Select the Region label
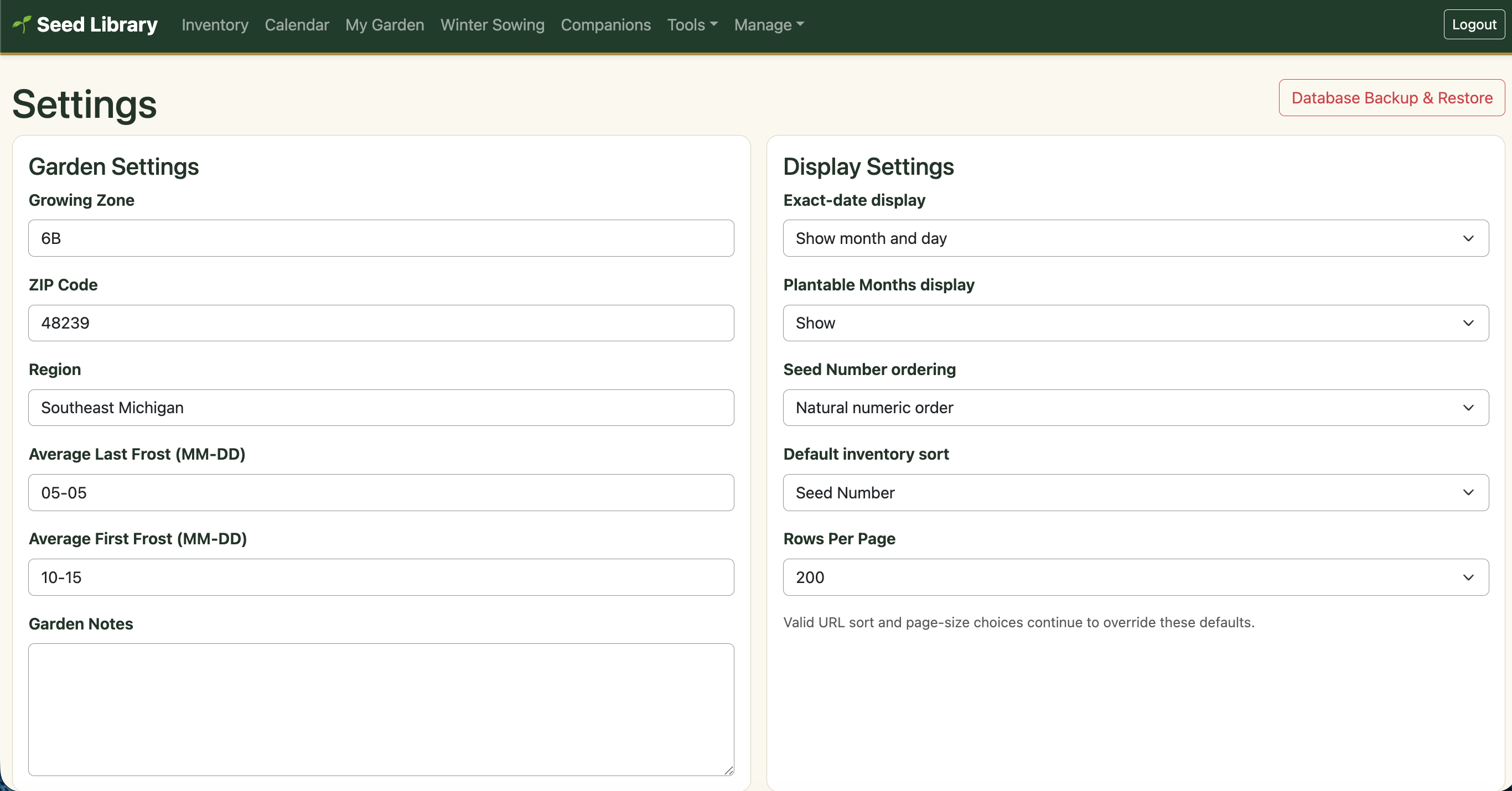 click(55, 369)
